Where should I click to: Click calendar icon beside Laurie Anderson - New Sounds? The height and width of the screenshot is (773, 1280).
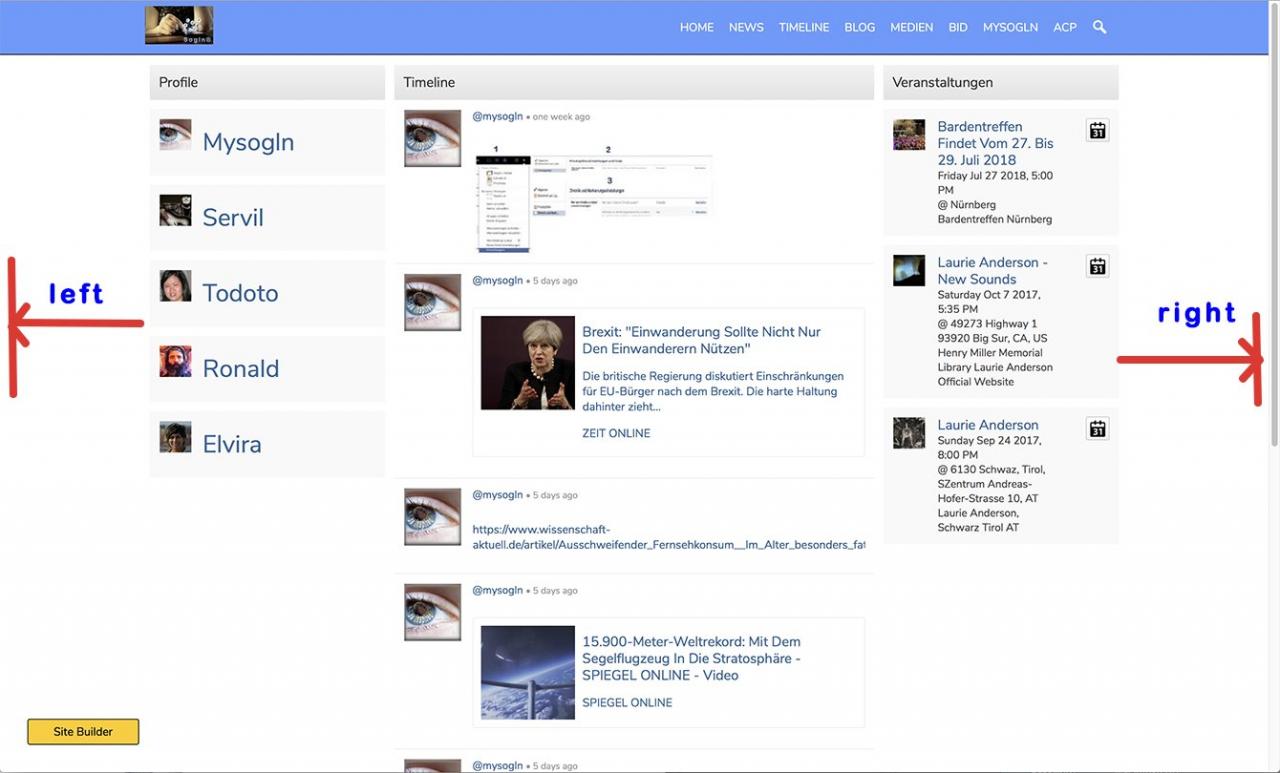tap(1097, 266)
